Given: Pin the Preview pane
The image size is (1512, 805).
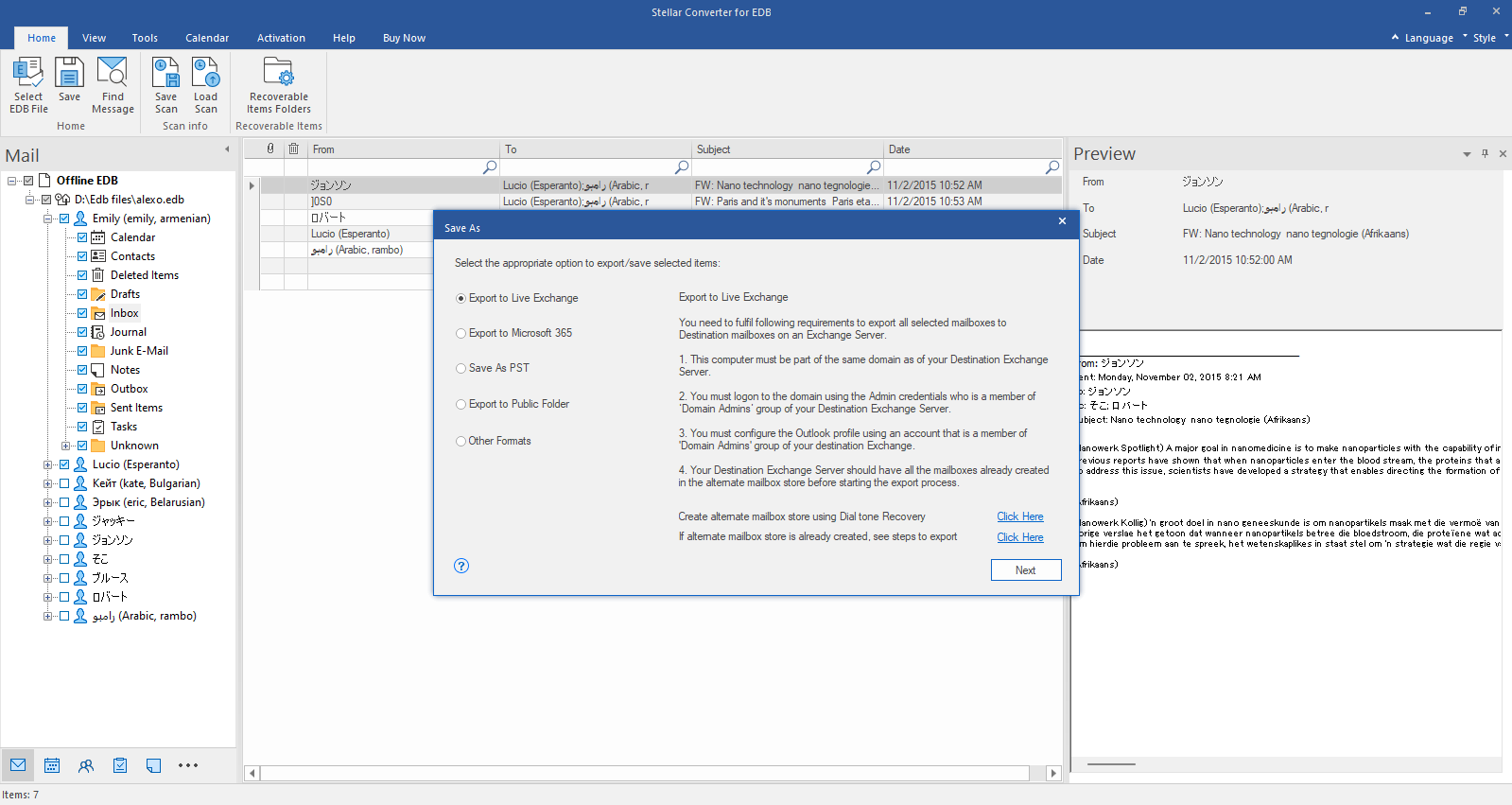Looking at the screenshot, I should click(x=1486, y=153).
